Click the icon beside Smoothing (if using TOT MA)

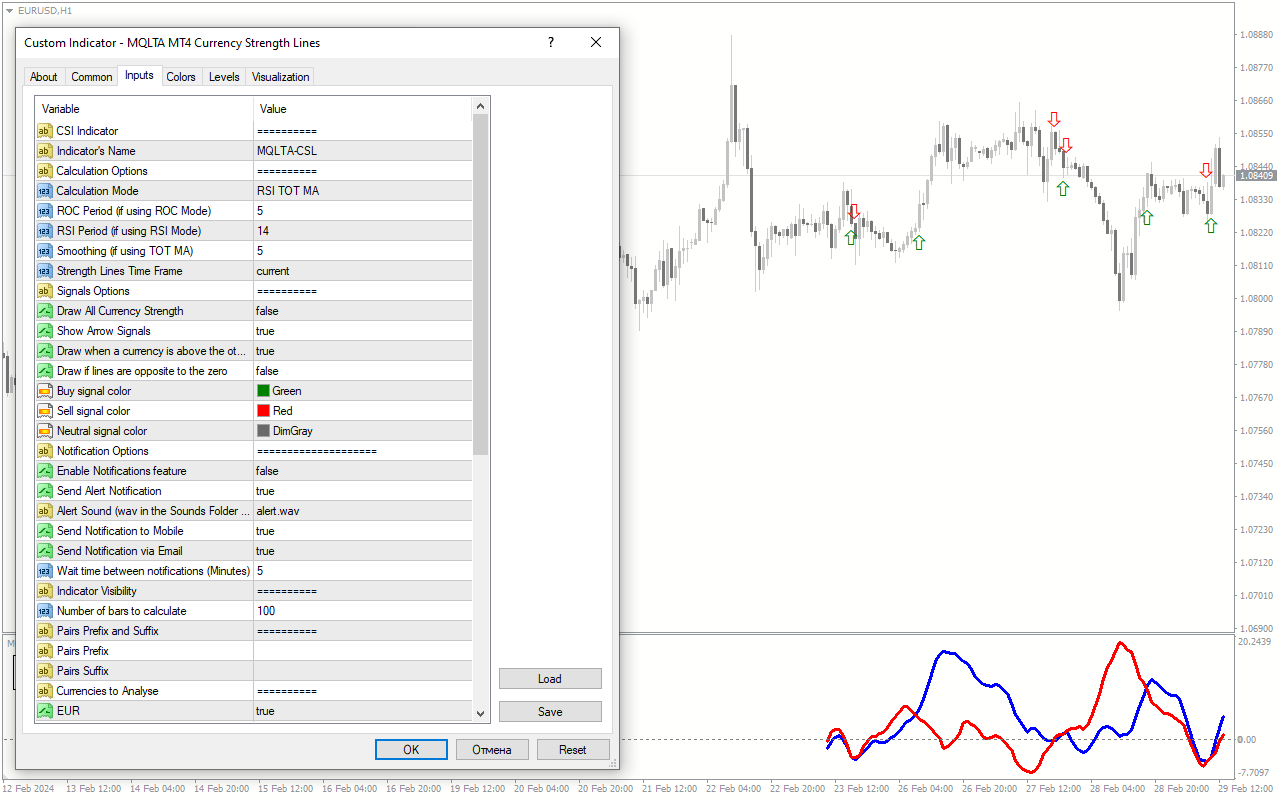(x=44, y=251)
